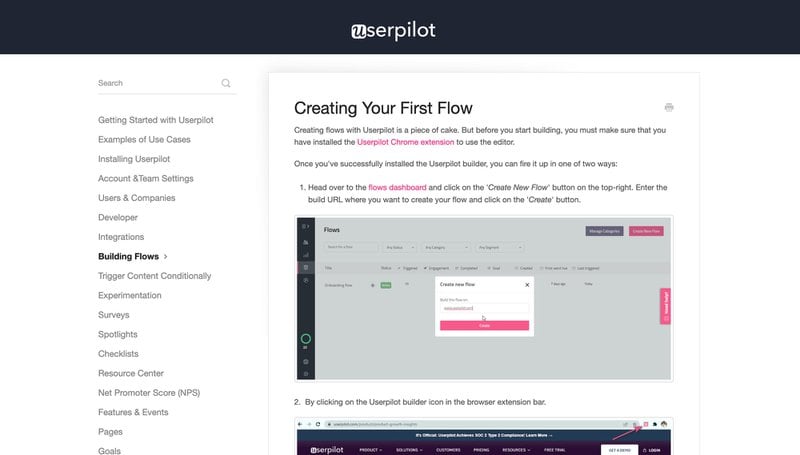Expand chevron next to Building Flows
The width and height of the screenshot is (800, 455).
pyautogui.click(x=165, y=257)
